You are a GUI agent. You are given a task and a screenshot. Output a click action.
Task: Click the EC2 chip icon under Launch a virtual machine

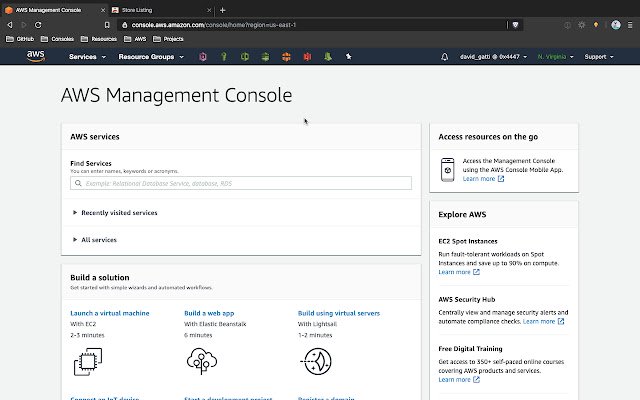88,362
